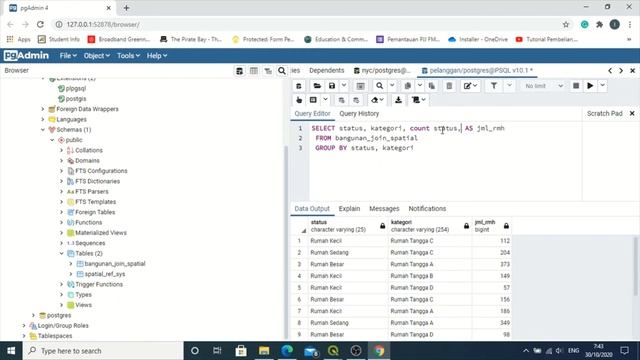
Task: Select the Dependents tab
Action: click(x=327, y=71)
